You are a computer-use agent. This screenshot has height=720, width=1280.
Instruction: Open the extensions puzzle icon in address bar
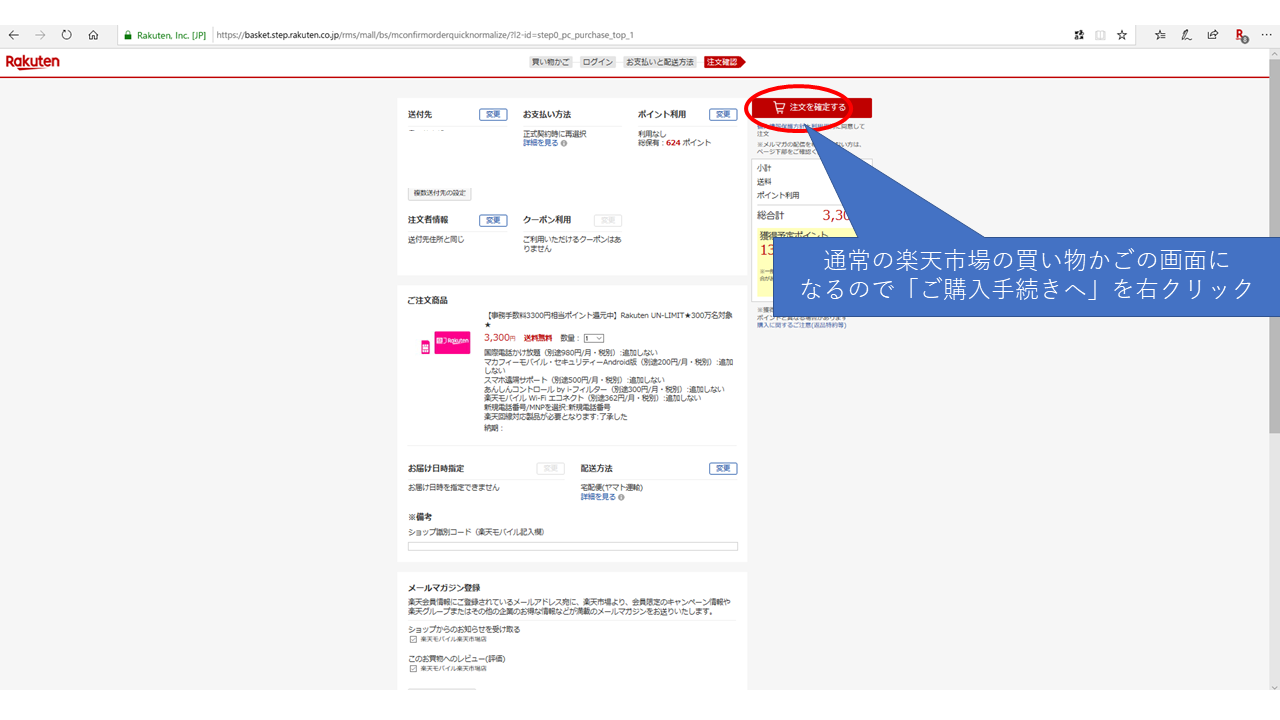click(1079, 35)
